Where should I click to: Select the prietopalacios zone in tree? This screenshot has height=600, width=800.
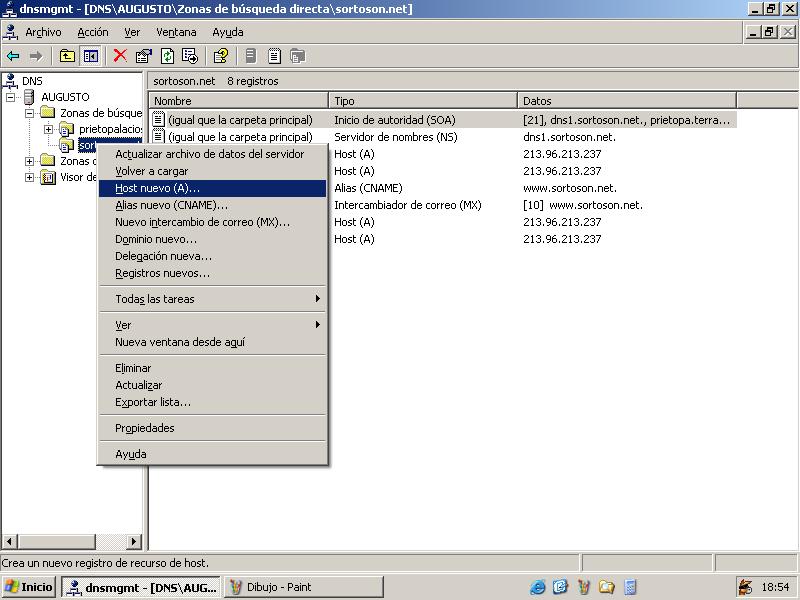(x=110, y=129)
